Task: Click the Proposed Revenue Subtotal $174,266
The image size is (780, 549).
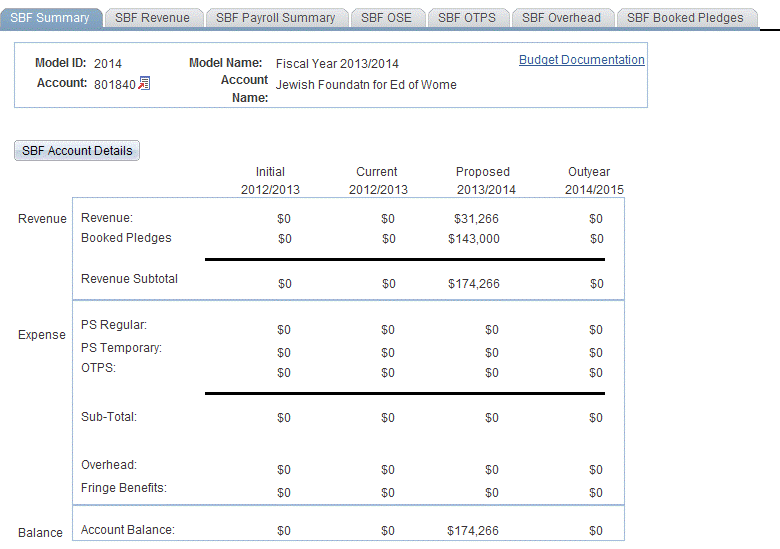Action: pos(474,284)
